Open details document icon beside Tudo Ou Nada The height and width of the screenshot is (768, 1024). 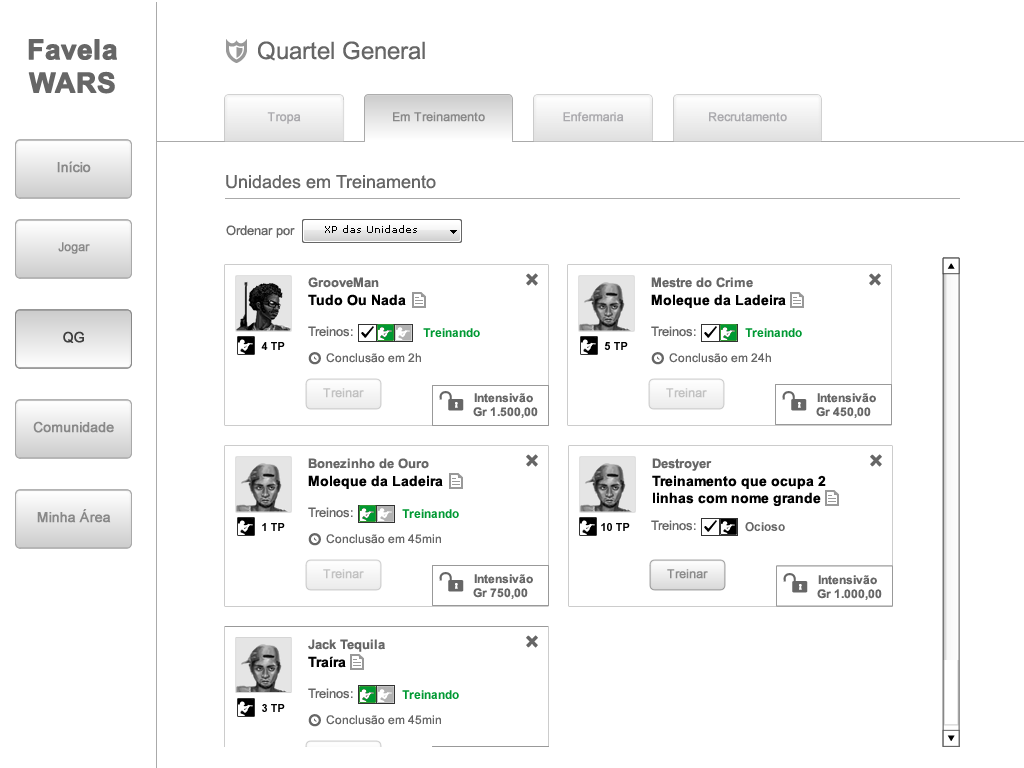pyautogui.click(x=419, y=300)
